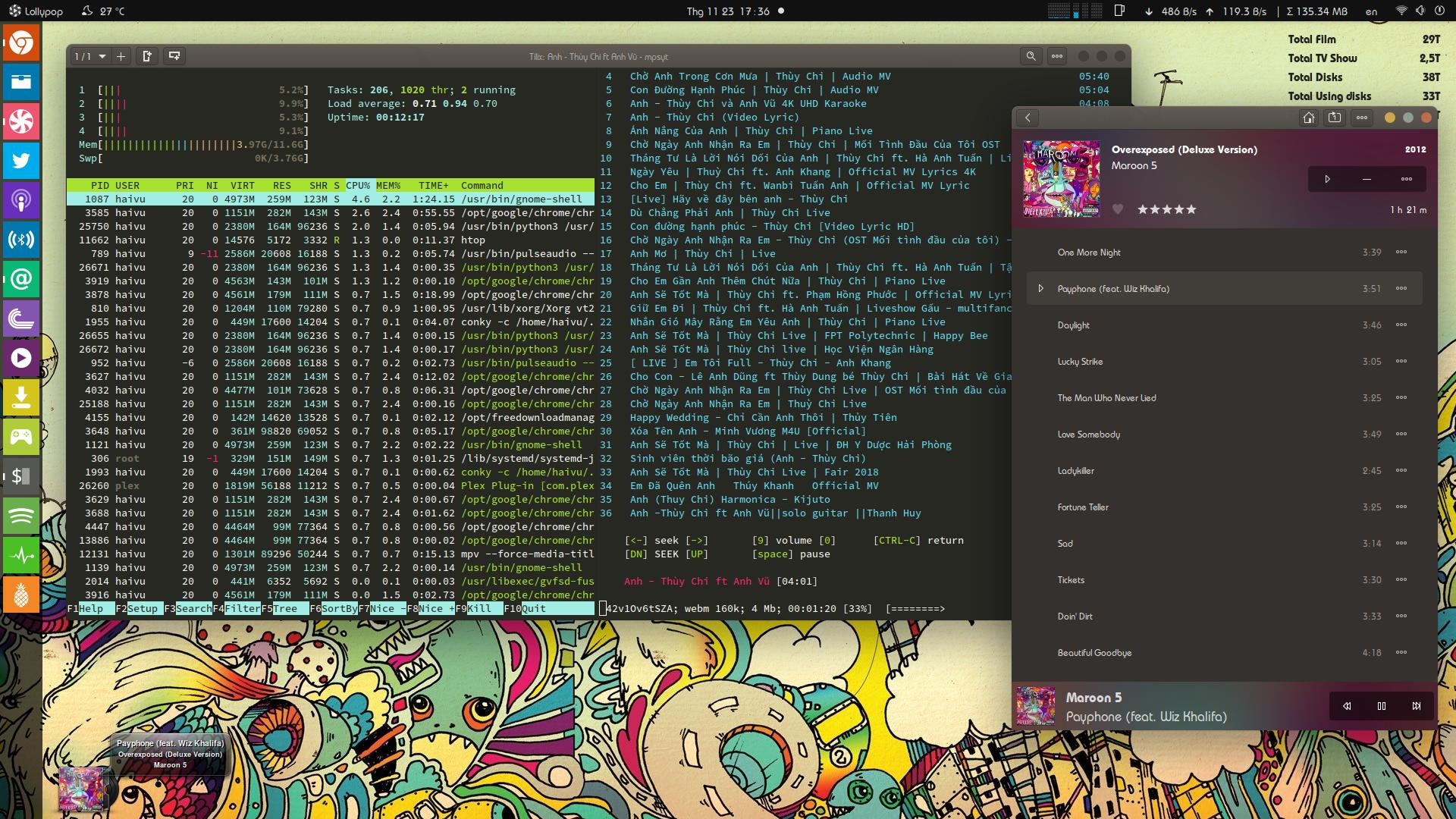Open Google Chrome from the dock
The width and height of the screenshot is (1456, 819).
(x=21, y=43)
